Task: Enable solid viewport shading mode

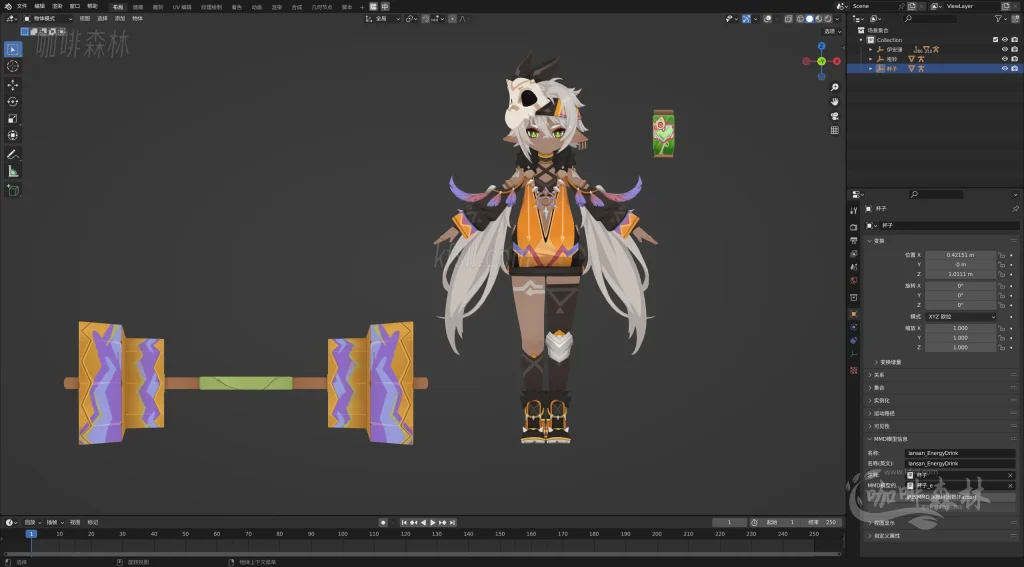Action: tap(810, 19)
